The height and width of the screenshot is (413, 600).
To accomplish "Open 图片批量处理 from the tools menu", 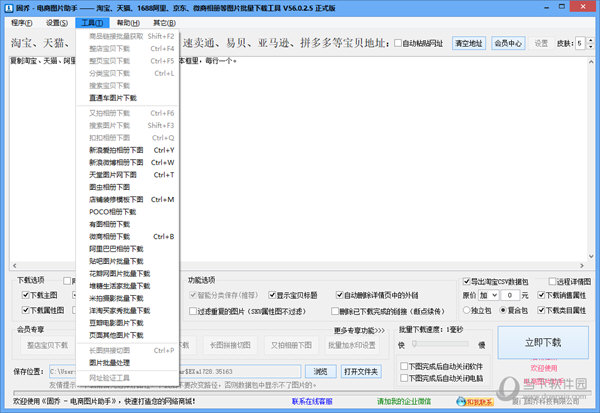I will [127, 363].
